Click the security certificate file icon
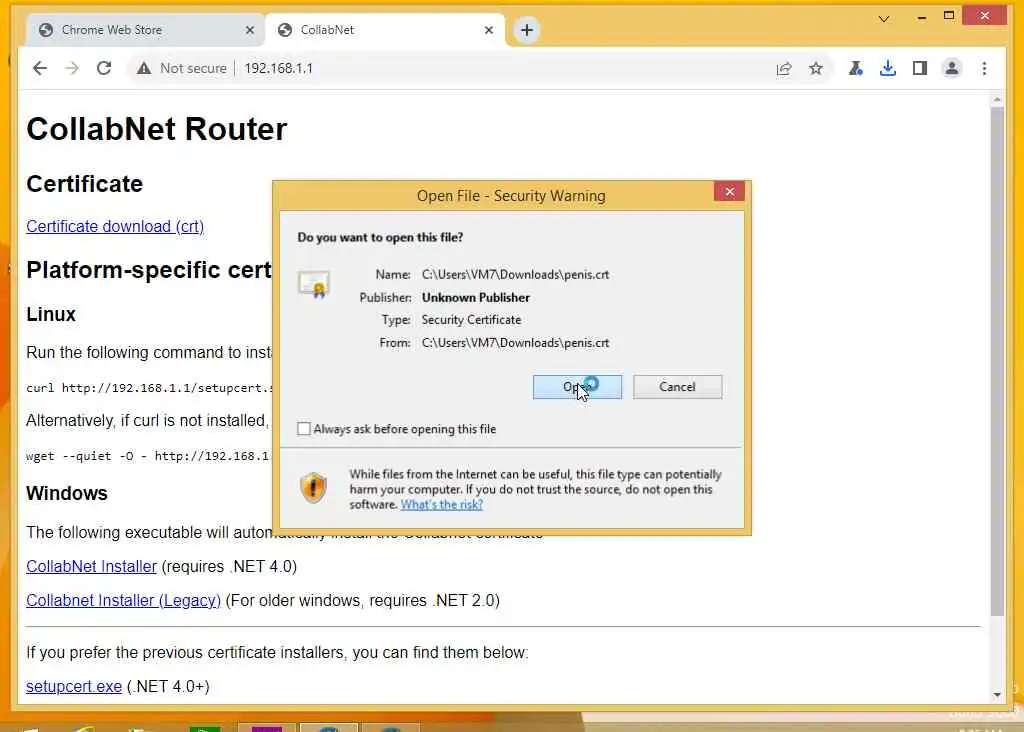The image size is (1024, 732). point(314,284)
